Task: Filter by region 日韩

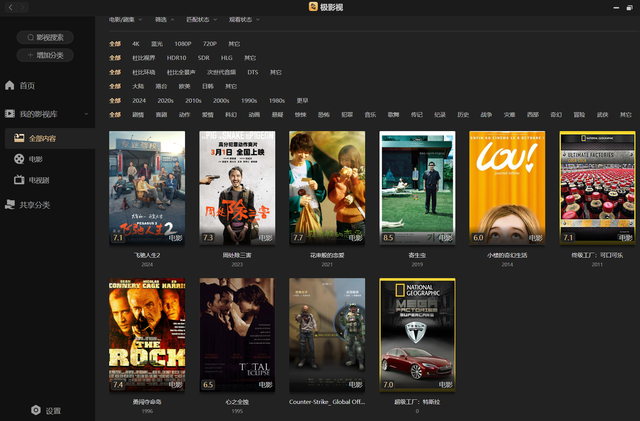Action: [x=208, y=86]
